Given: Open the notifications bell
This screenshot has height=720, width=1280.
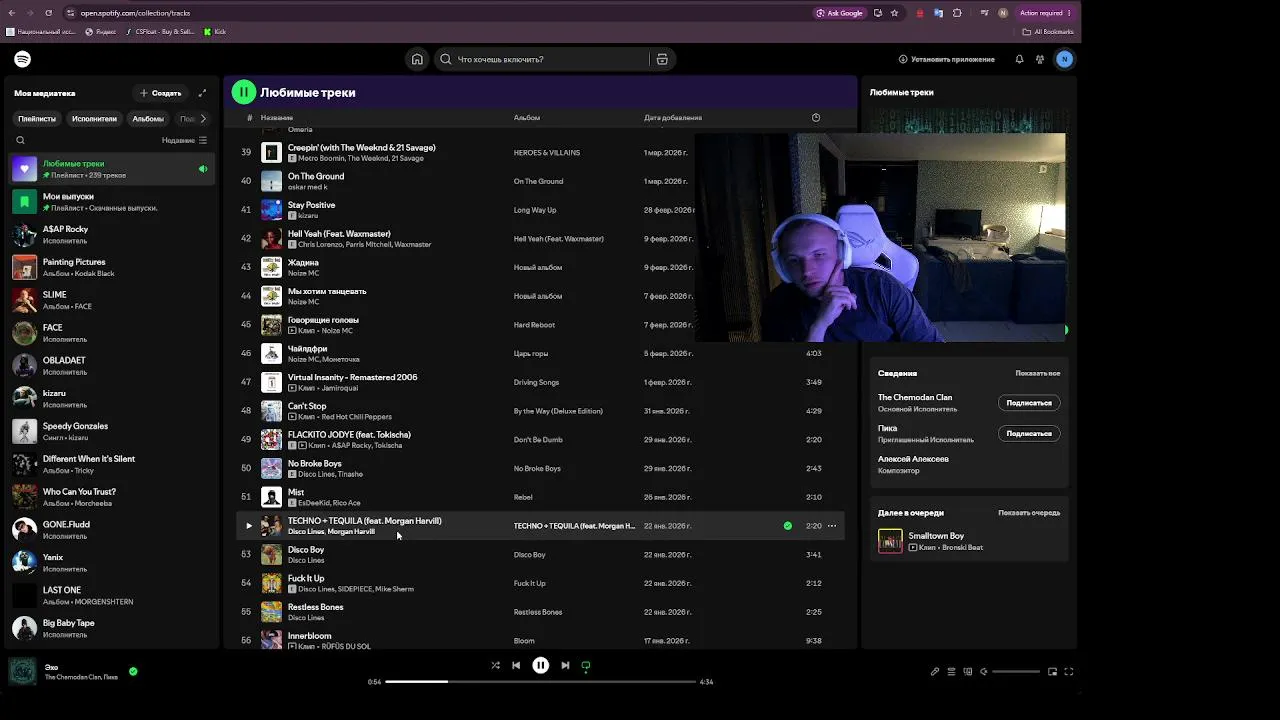Looking at the screenshot, I should click(1019, 59).
